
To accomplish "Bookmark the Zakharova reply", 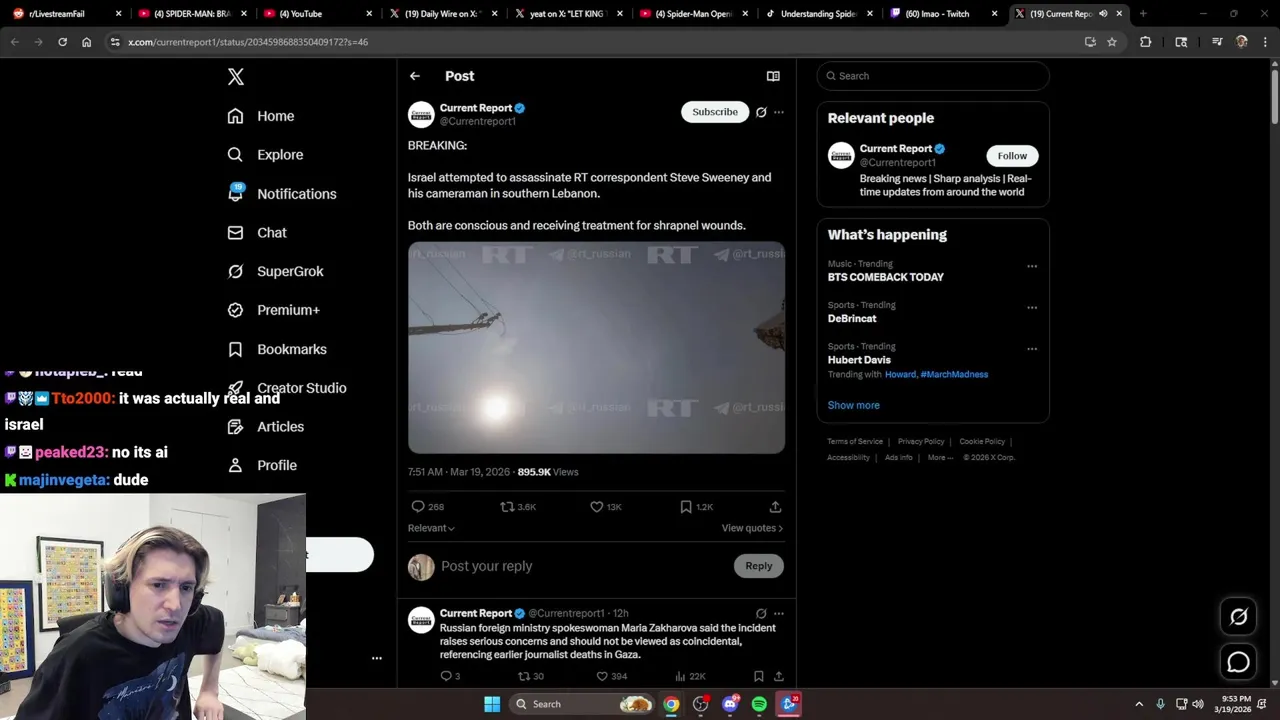I will (x=759, y=676).
